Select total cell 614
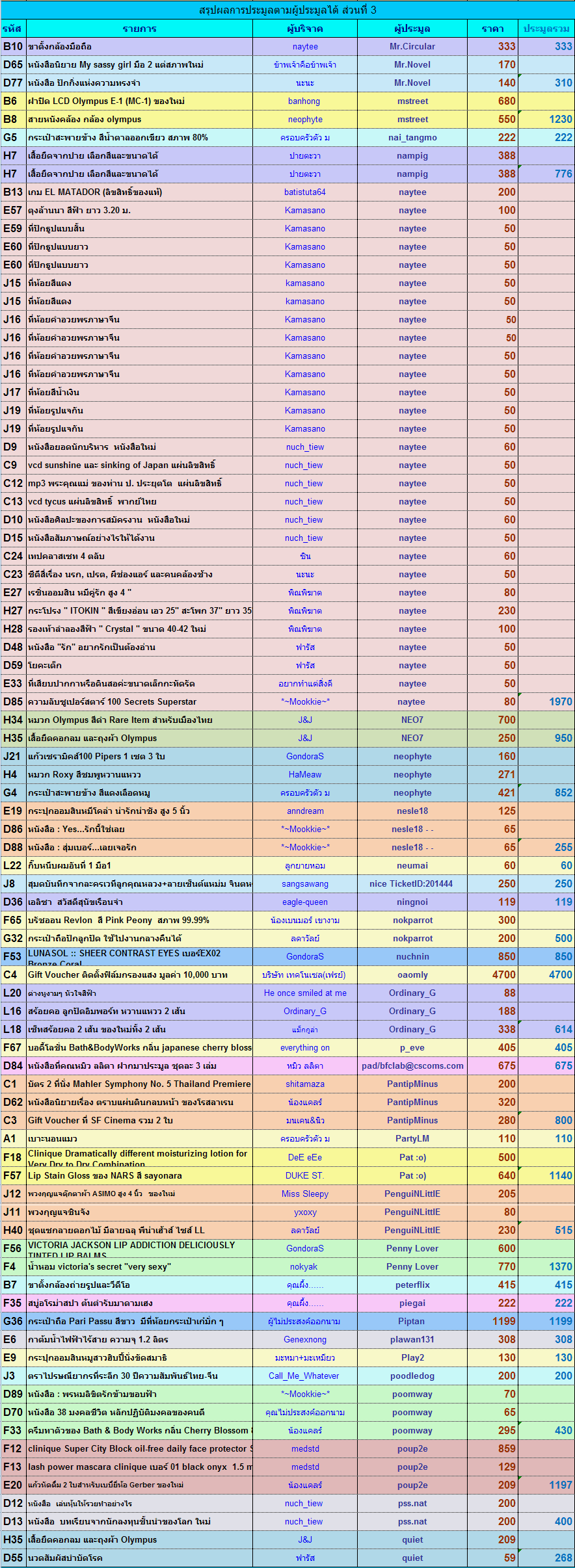The height and width of the screenshot is (1568, 575). click(546, 1030)
